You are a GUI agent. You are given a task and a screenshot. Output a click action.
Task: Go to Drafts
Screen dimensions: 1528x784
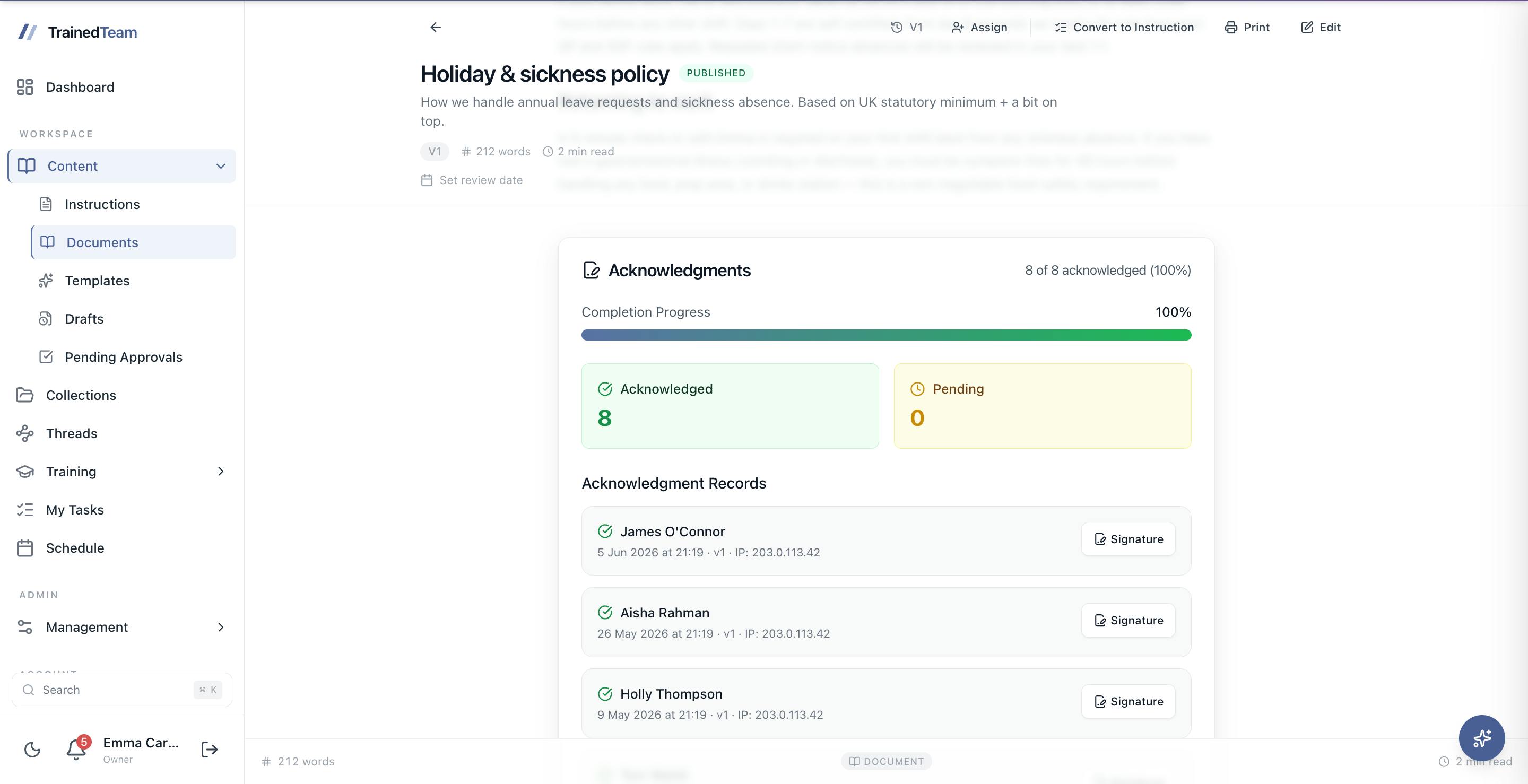click(x=134, y=318)
